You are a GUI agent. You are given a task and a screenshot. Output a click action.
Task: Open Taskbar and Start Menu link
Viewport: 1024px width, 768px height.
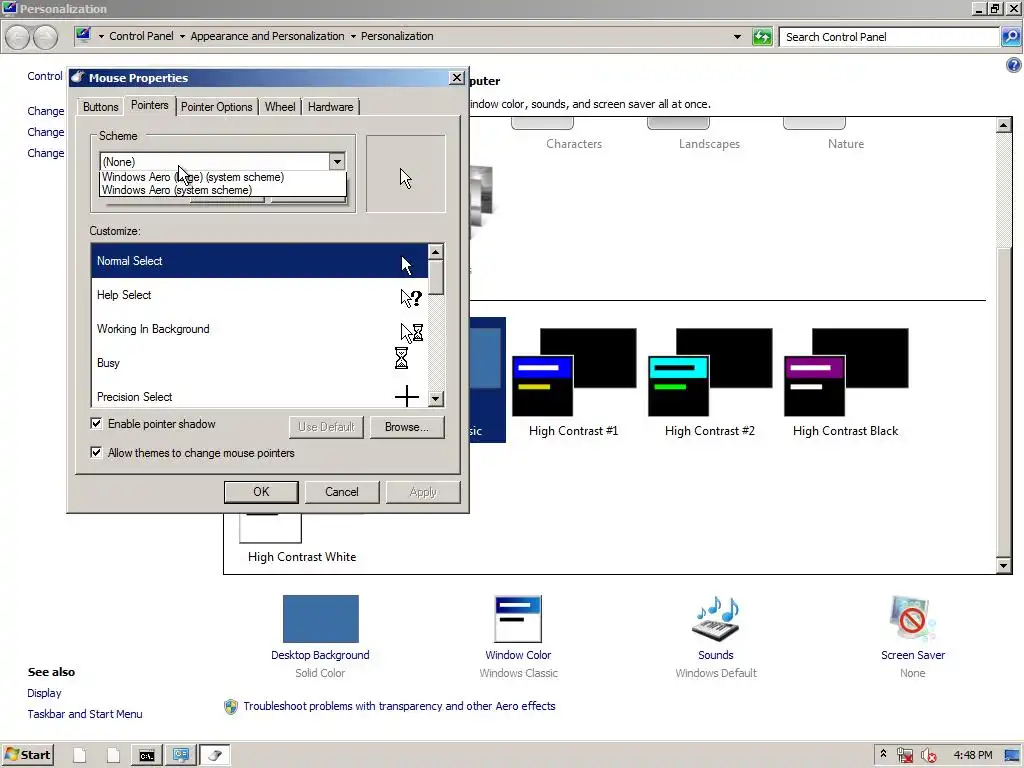(85, 714)
